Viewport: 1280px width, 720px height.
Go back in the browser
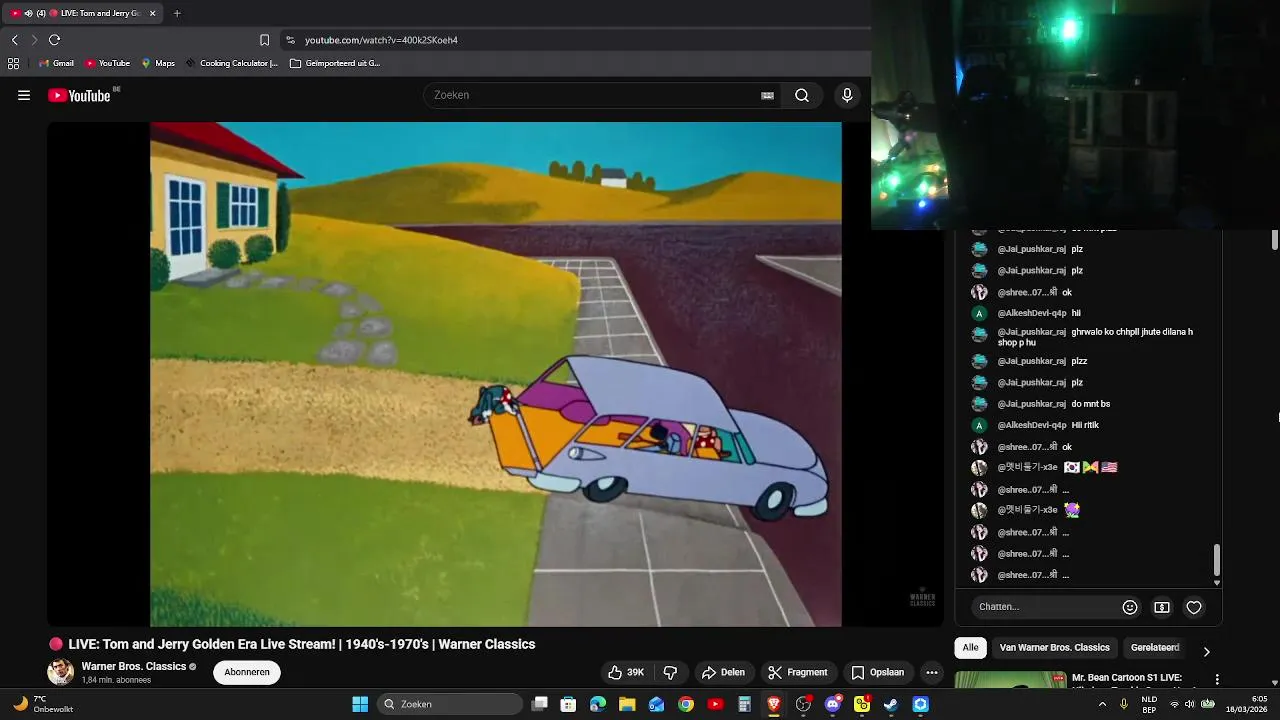pos(15,40)
